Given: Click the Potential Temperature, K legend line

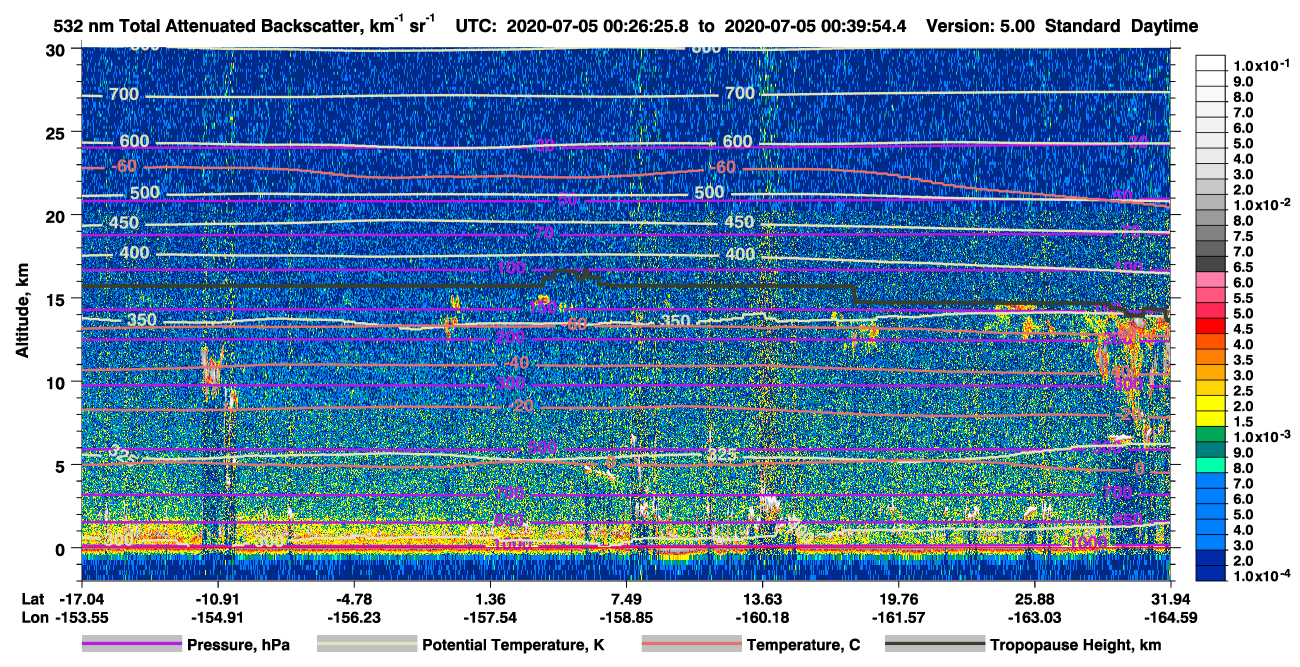Looking at the screenshot, I should [x=366, y=645].
